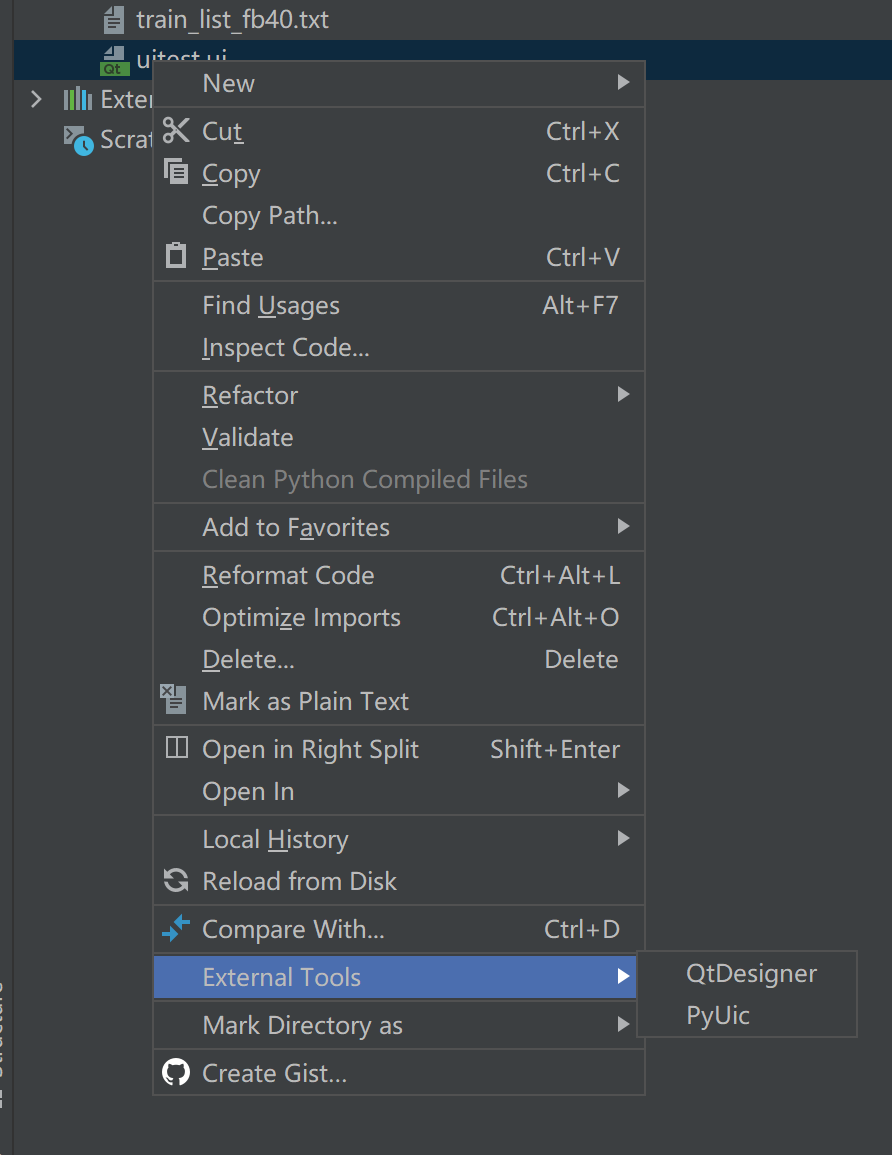Image resolution: width=892 pixels, height=1155 pixels.
Task: Choose Find Usages from the menu
Action: (271, 305)
